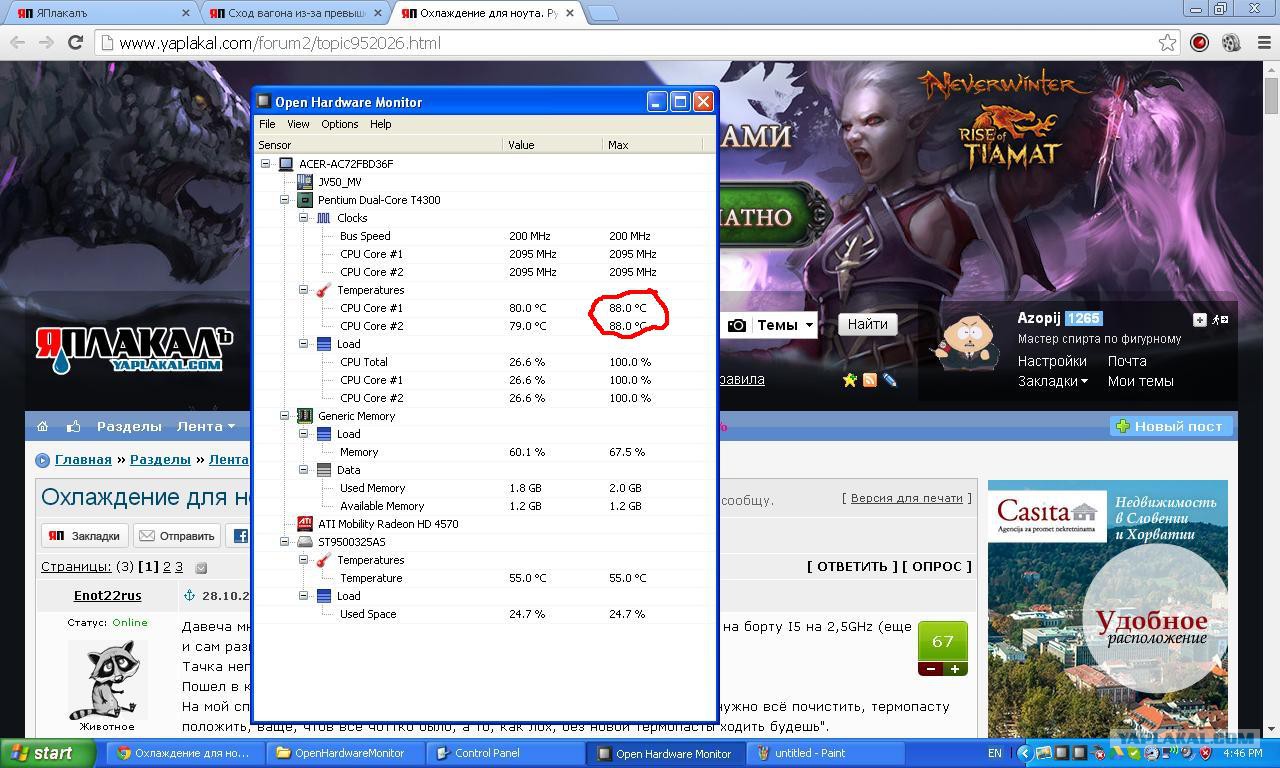Open the File menu in Open Hardware Monitor
Viewport: 1280px width, 768px height.
pyautogui.click(x=267, y=124)
